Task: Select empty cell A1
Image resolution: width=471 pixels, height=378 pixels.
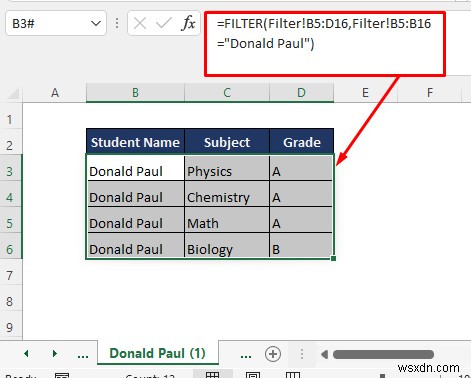Action: pos(54,116)
